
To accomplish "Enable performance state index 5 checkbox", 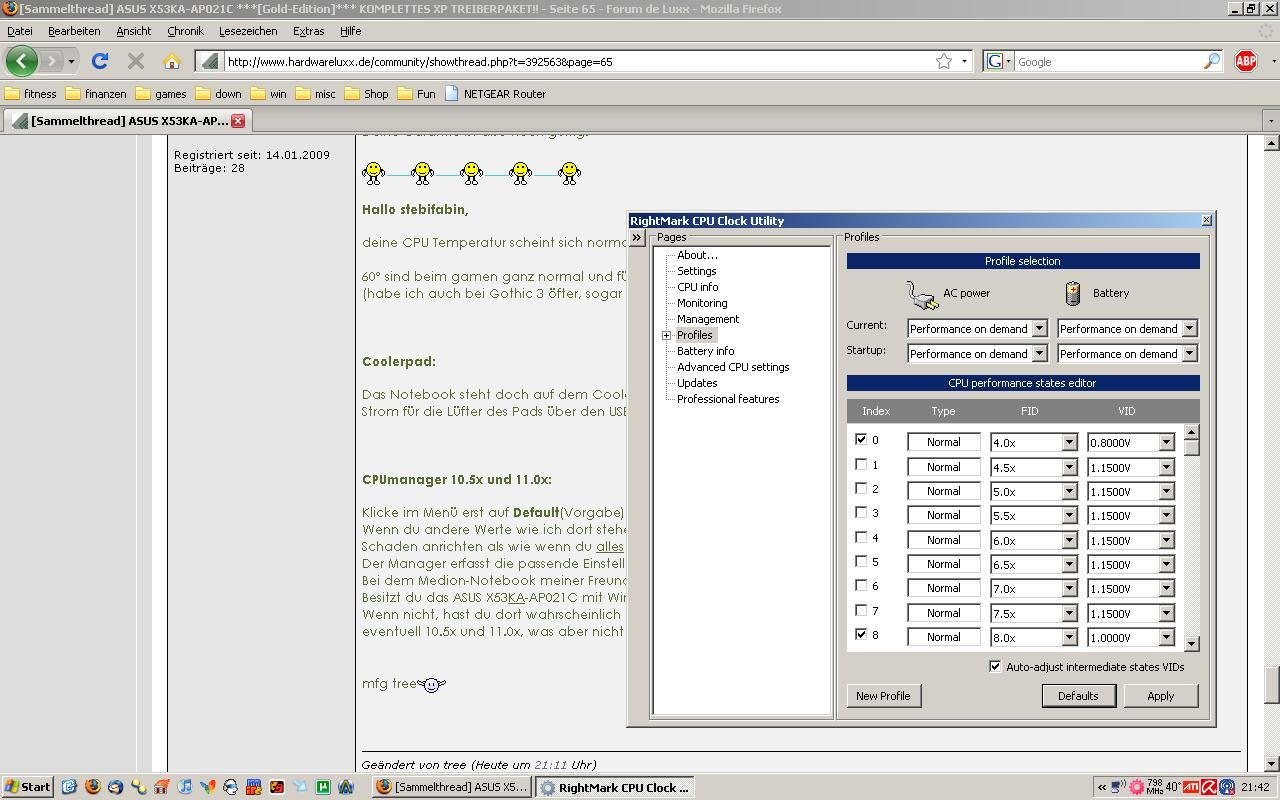I will tap(861, 561).
